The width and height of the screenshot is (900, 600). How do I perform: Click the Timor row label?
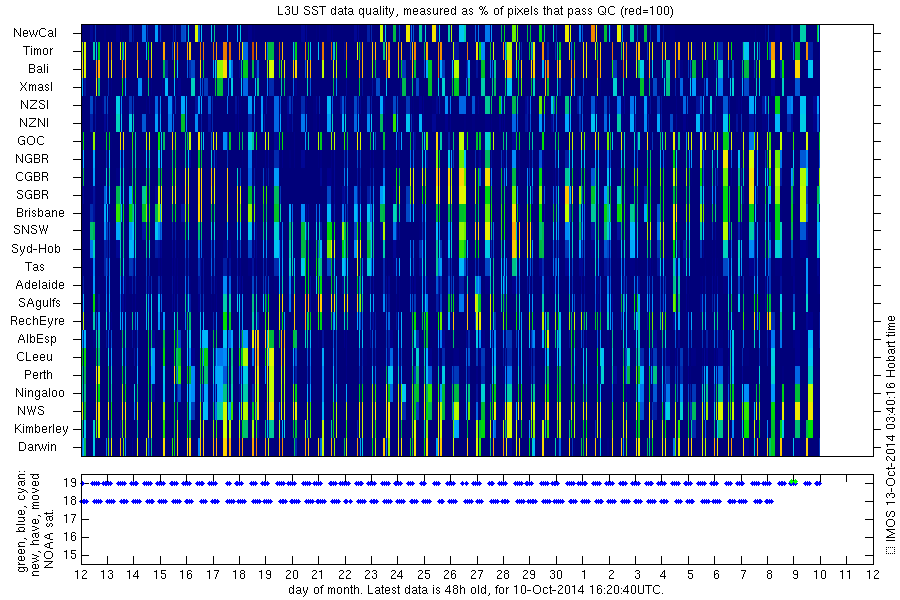pos(38,51)
